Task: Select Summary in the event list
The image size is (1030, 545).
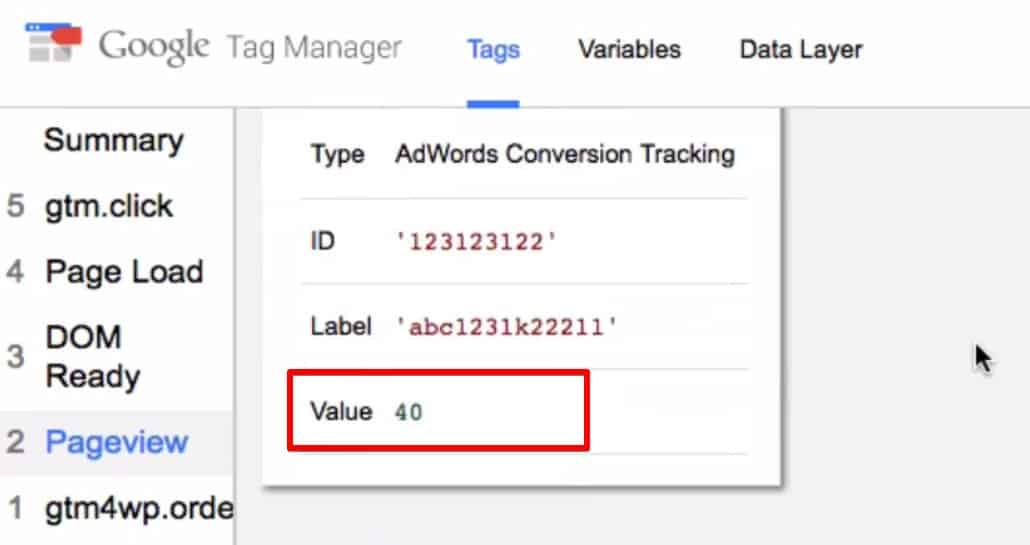Action: (x=113, y=140)
